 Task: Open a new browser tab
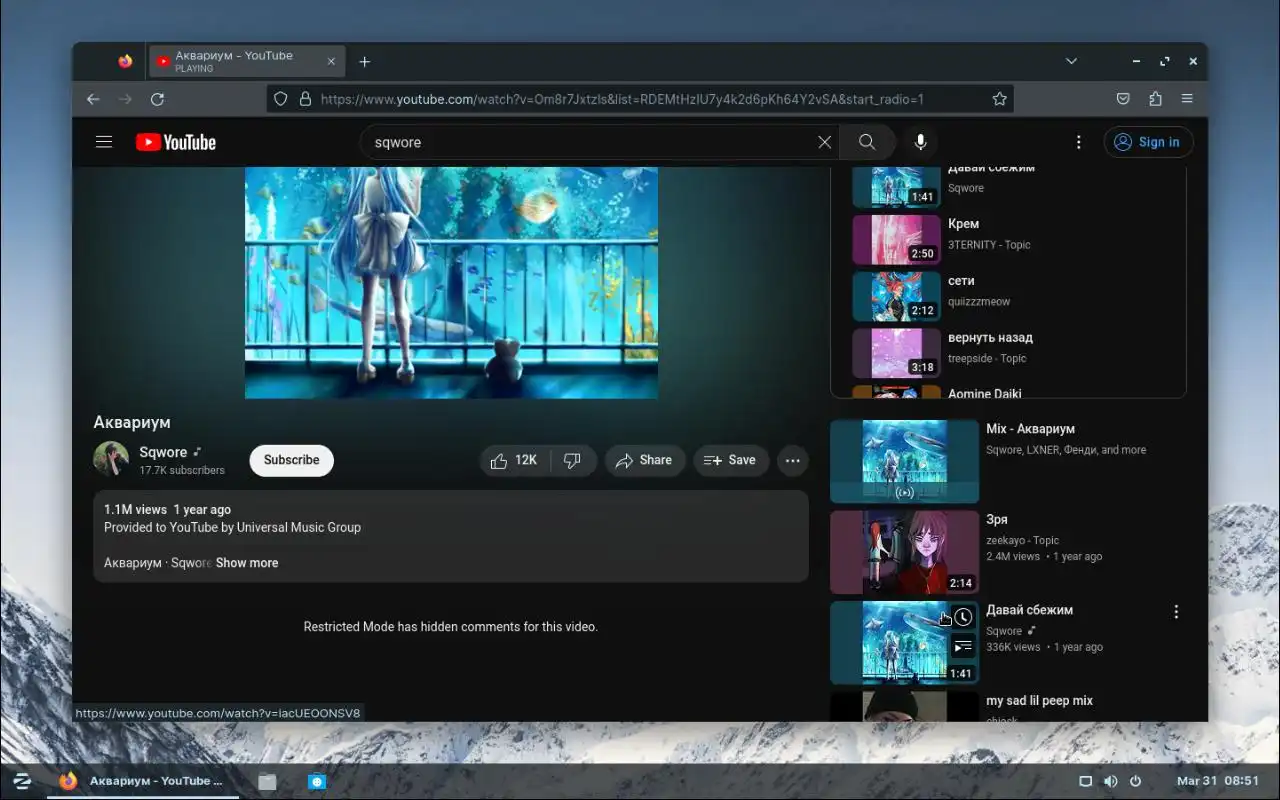pos(365,62)
